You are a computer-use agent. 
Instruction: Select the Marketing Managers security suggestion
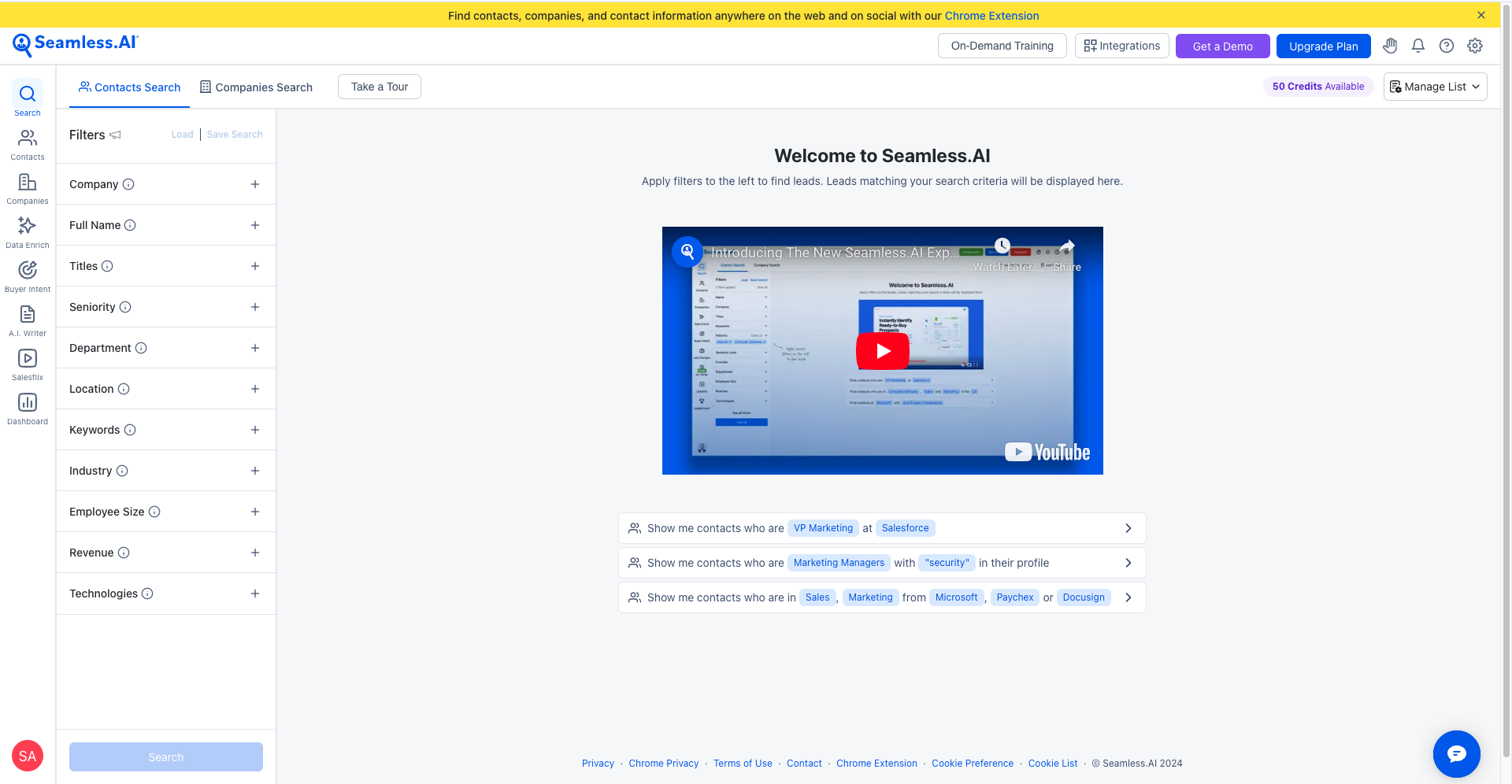coord(882,563)
